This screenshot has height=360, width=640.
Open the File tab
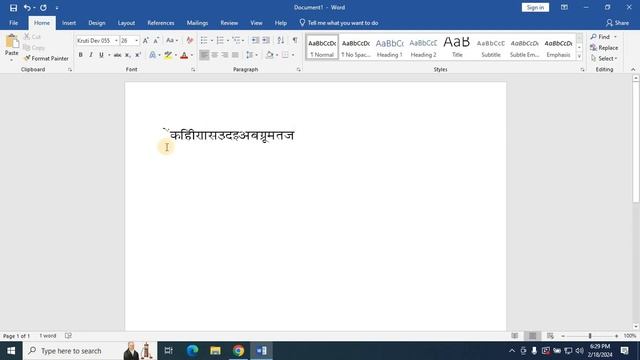[x=13, y=23]
